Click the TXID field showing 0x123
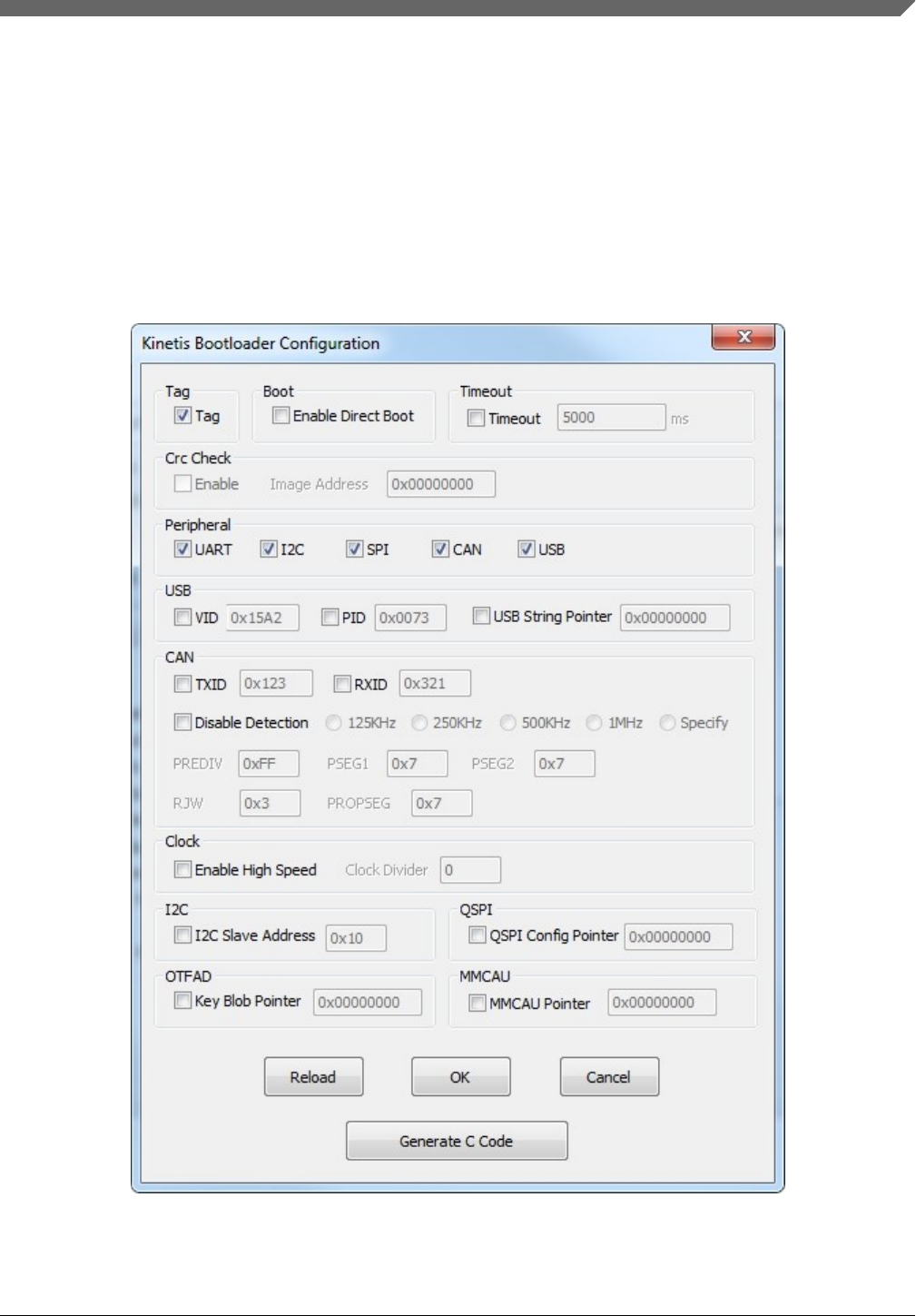The width and height of the screenshot is (916, 1316). pyautogui.click(x=276, y=683)
